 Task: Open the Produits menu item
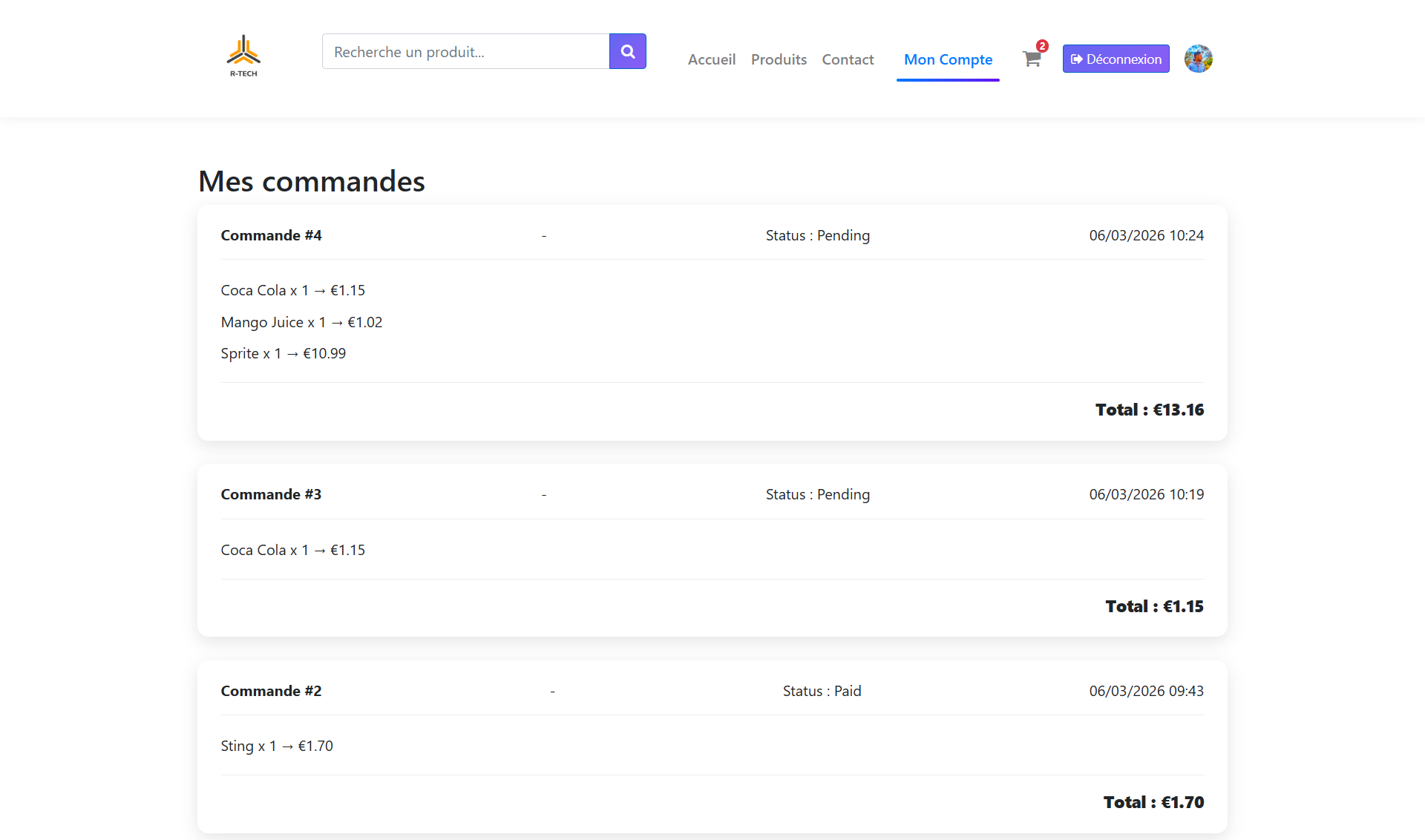tap(779, 59)
